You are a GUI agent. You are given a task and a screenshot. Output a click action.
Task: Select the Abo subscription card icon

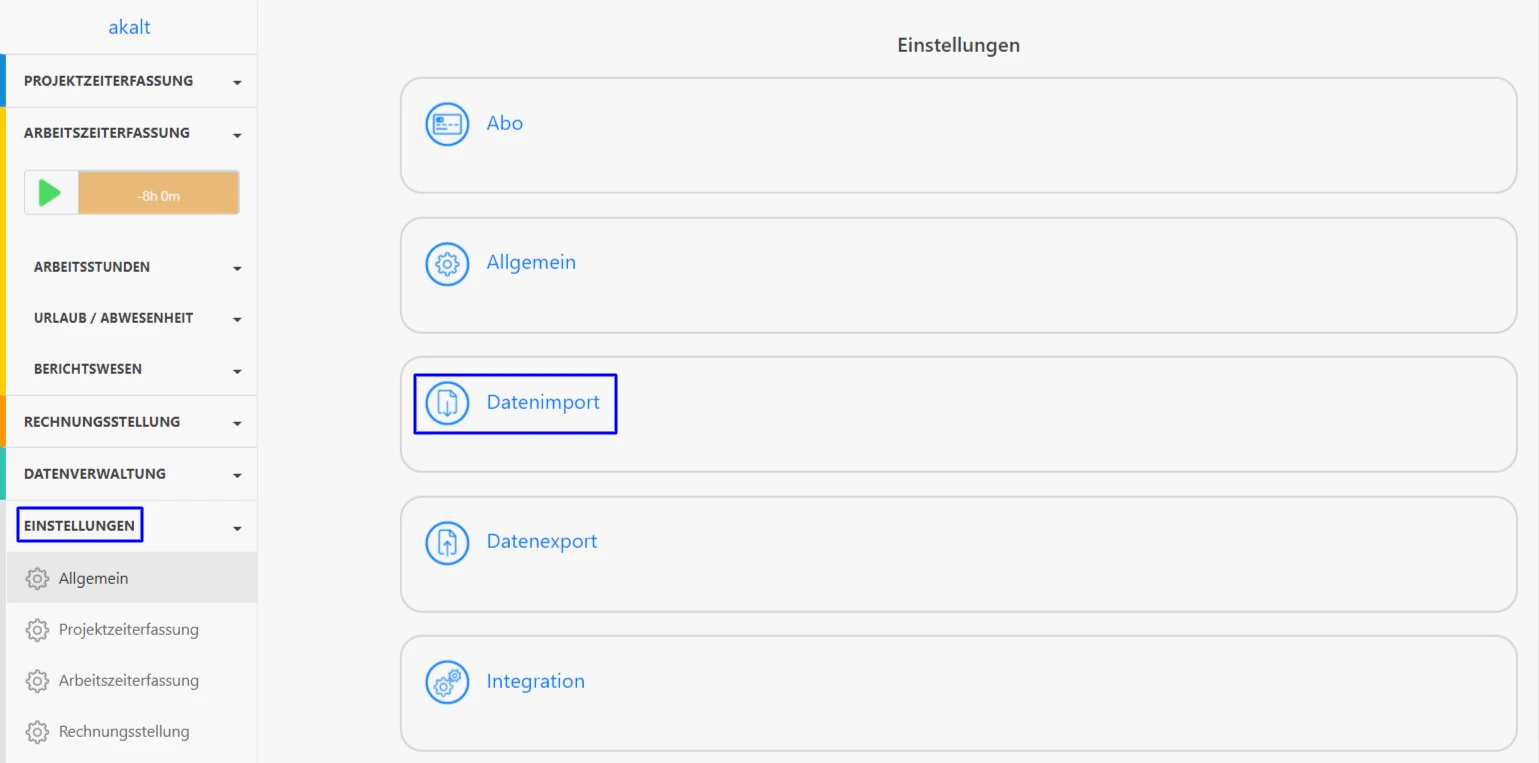[447, 124]
